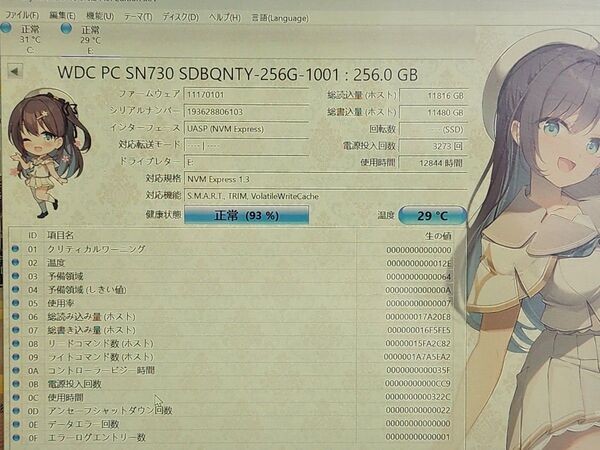This screenshot has width=600, height=450.
Task: Click the status icon for row 08
Action: [15, 343]
